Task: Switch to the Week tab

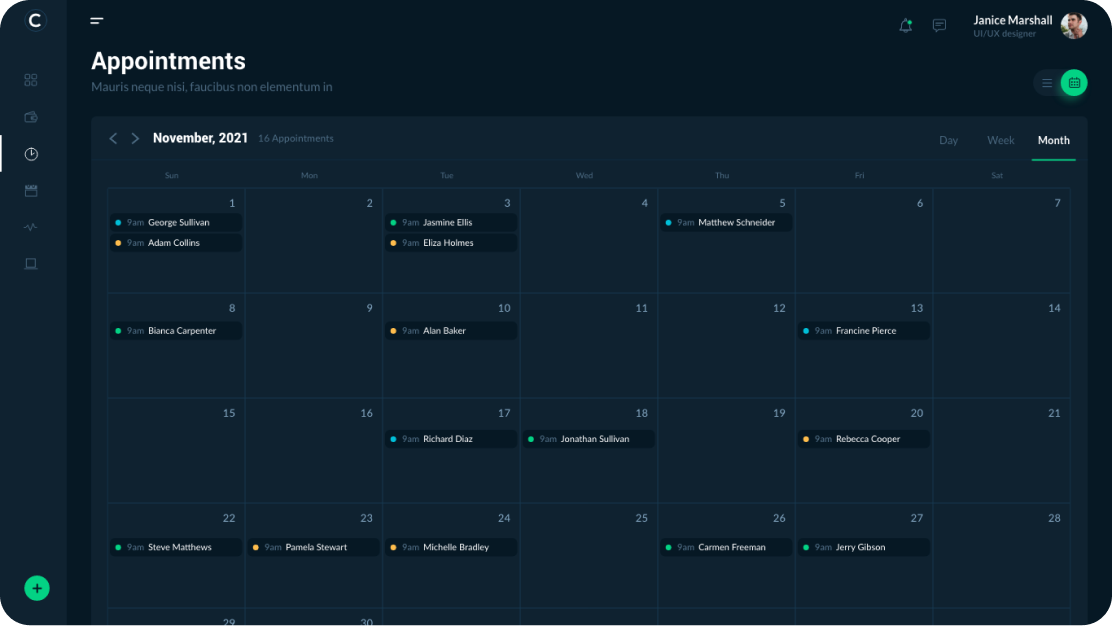Action: pyautogui.click(x=1000, y=140)
